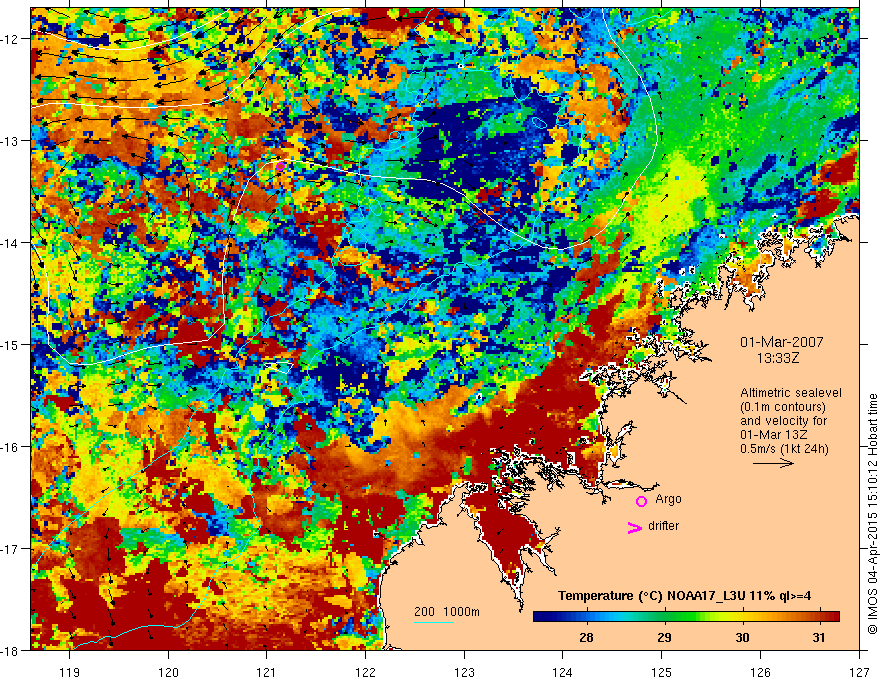Click the '0.5m/s (1kt 24h)' text
The width and height of the screenshot is (880, 680).
point(784,449)
